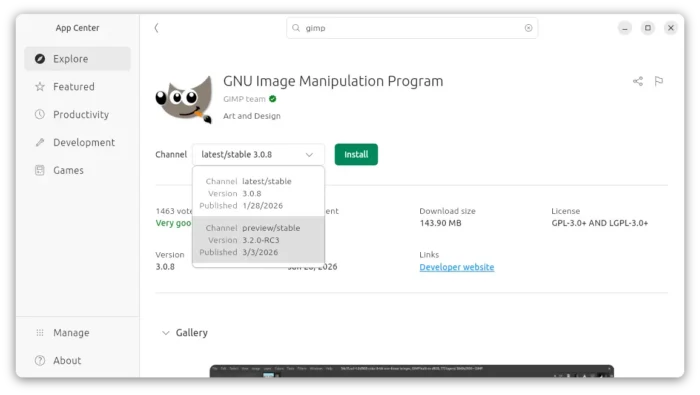Viewport: 700px width, 395px height.
Task: Click the GIMP mascot logo
Action: [184, 99]
